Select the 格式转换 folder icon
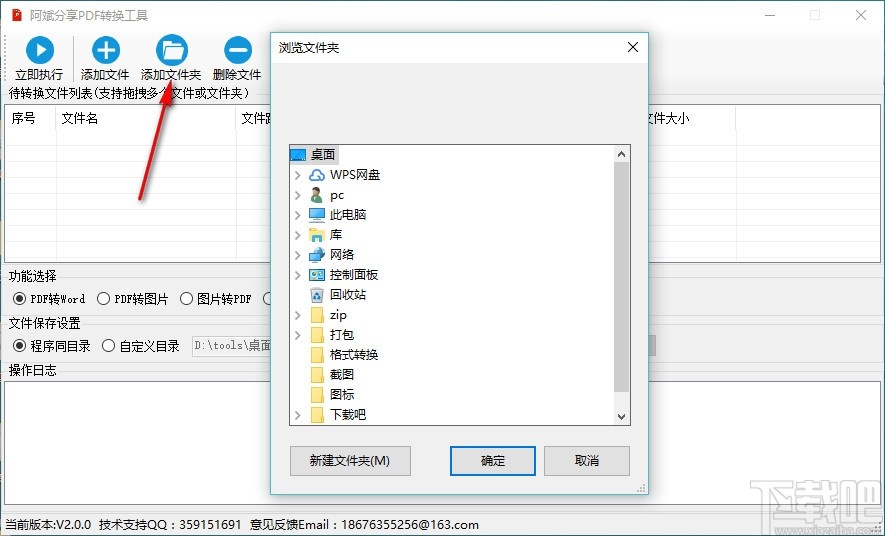Screen dimensions: 885x536 tap(317, 355)
